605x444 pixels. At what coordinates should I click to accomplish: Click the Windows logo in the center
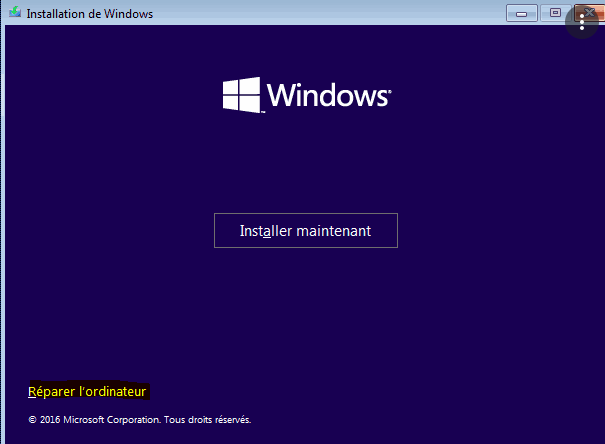pyautogui.click(x=307, y=95)
